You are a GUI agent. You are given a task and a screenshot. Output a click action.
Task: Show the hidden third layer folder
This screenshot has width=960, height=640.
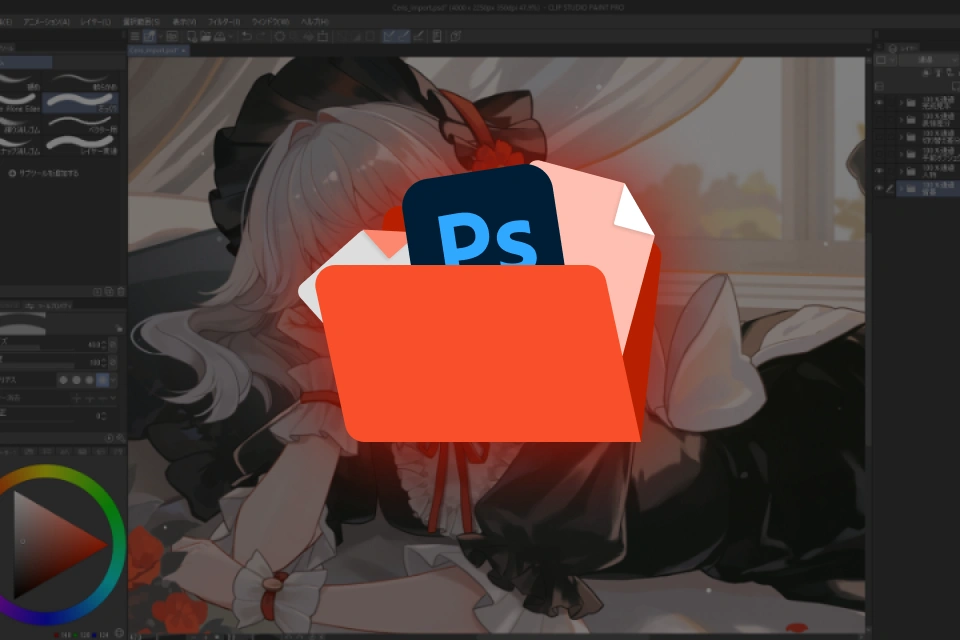[x=879, y=137]
